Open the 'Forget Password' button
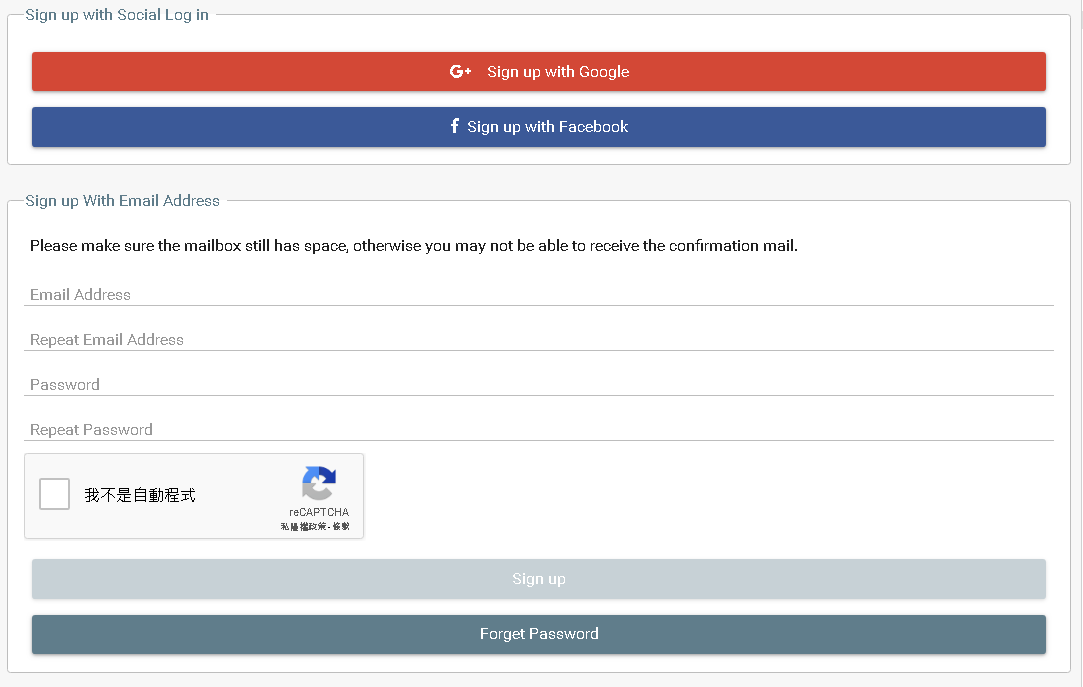 pyautogui.click(x=538, y=634)
